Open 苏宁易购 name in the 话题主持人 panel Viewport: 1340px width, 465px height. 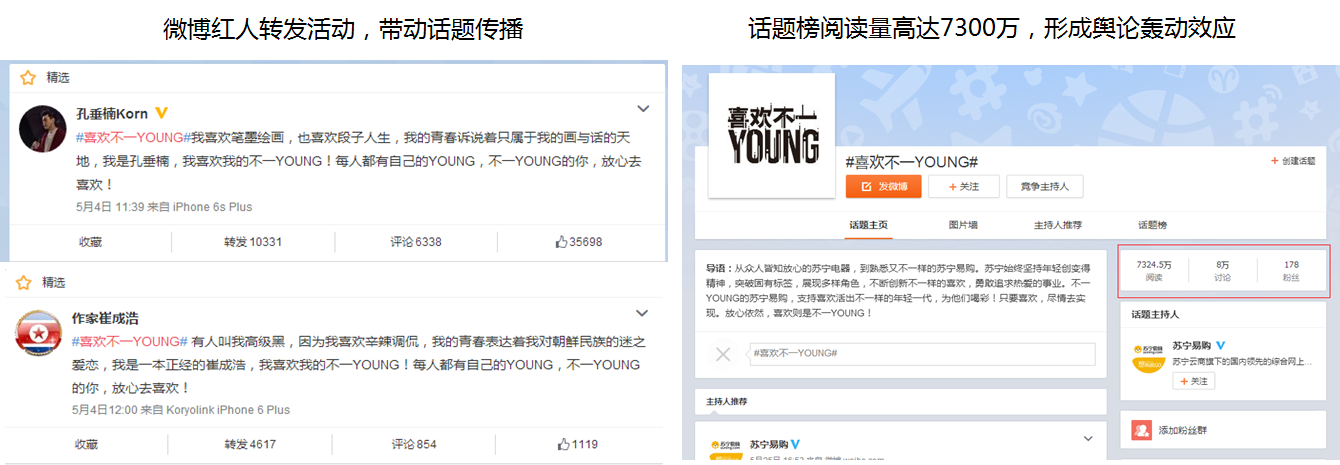[x=1190, y=345]
